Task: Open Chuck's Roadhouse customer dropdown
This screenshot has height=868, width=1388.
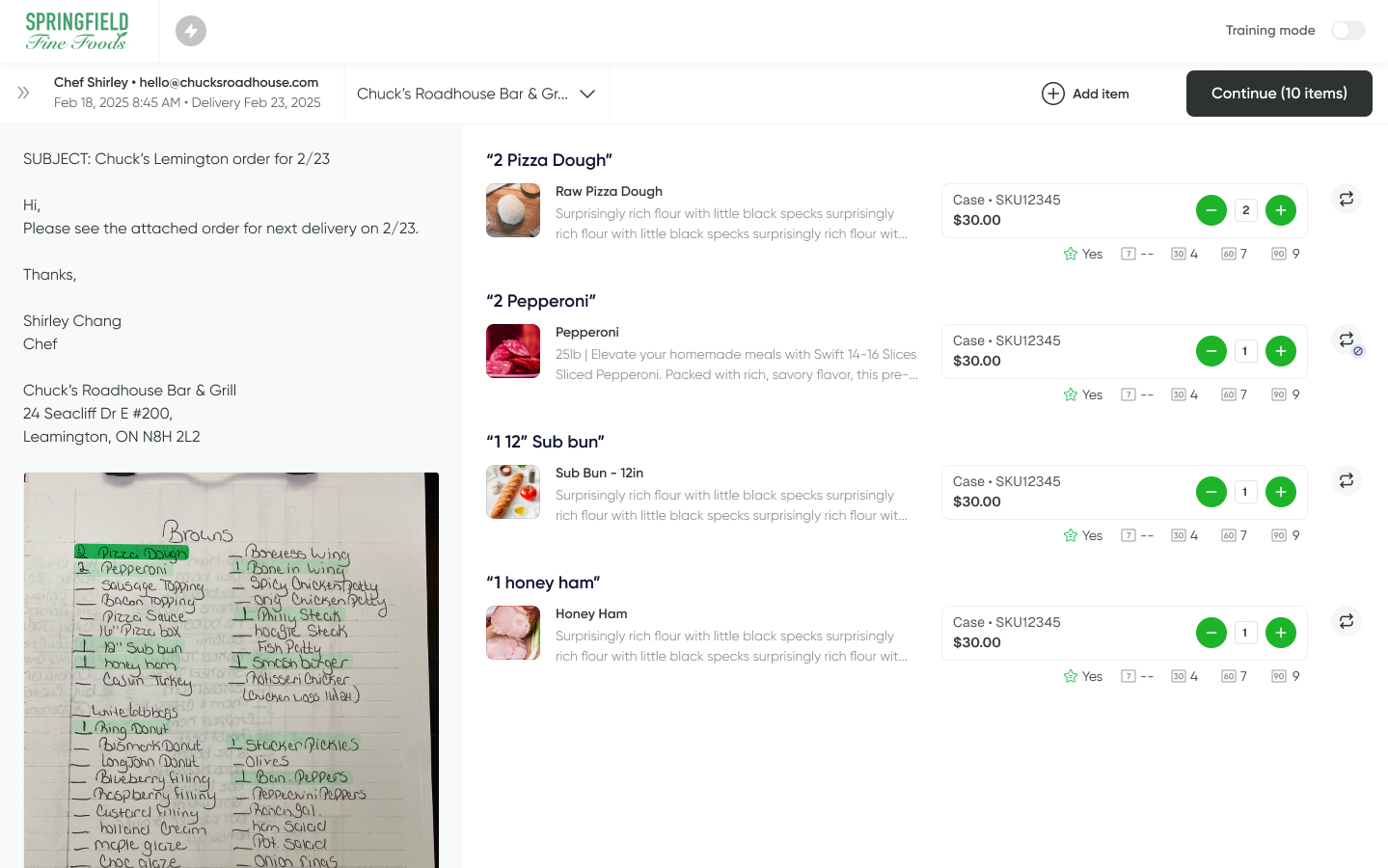Action: click(476, 94)
